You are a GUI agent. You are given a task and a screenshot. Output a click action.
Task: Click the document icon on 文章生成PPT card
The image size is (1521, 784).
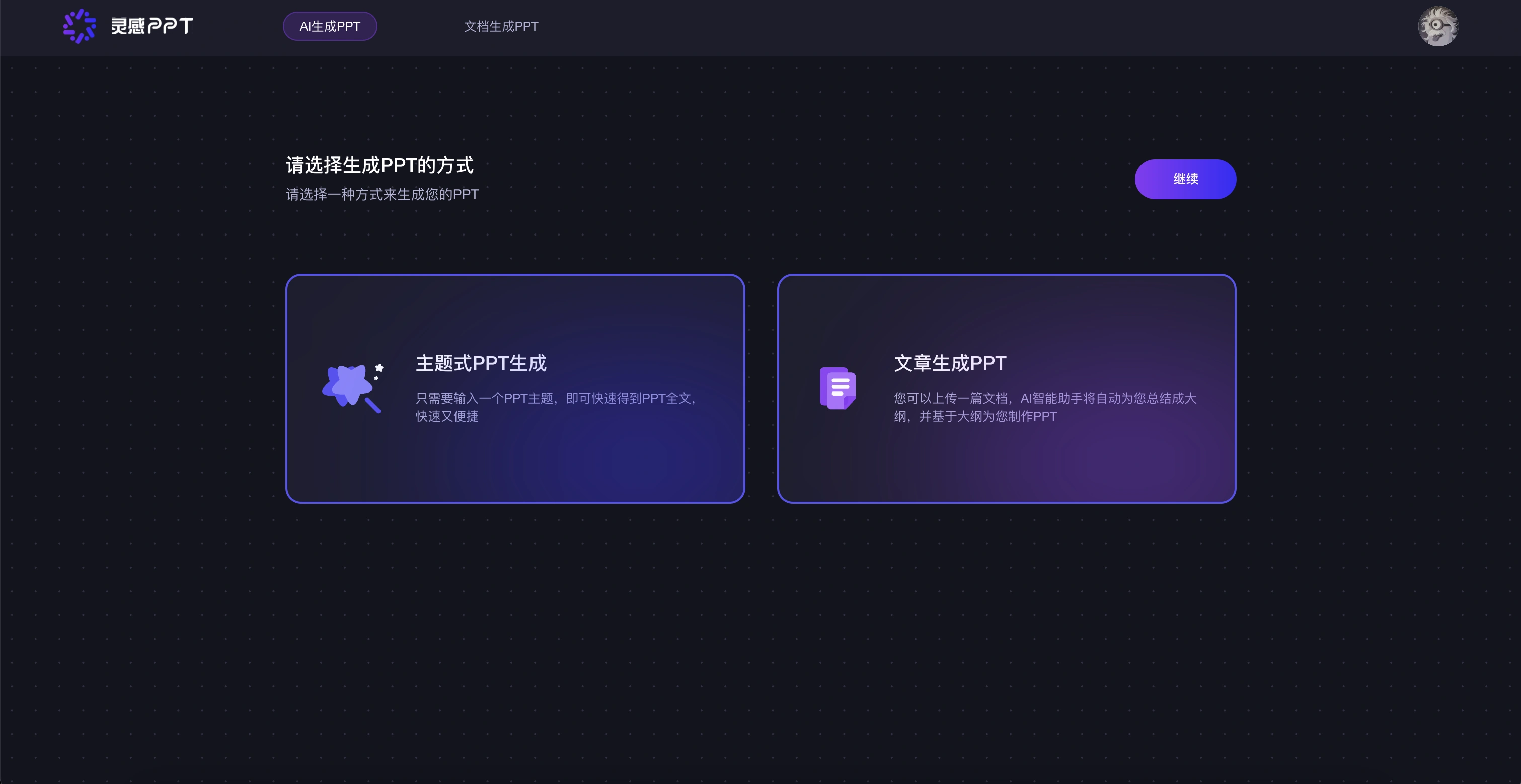click(x=838, y=388)
